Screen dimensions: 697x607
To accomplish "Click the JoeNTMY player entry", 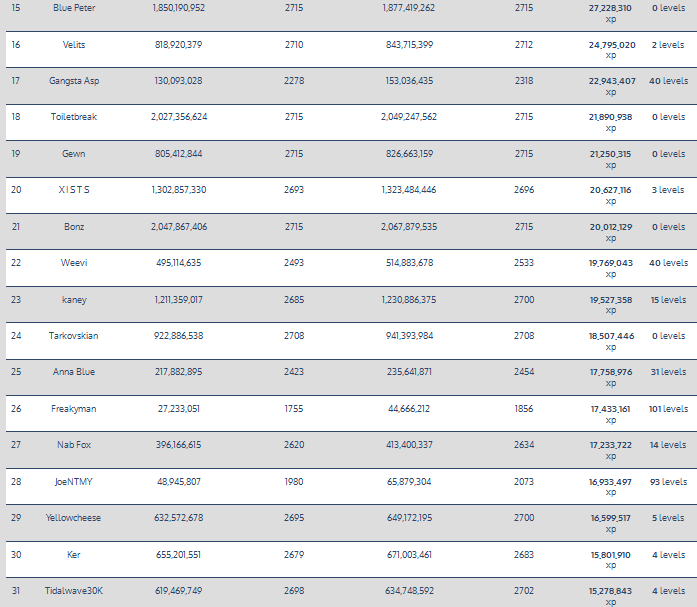I will (x=74, y=482).
